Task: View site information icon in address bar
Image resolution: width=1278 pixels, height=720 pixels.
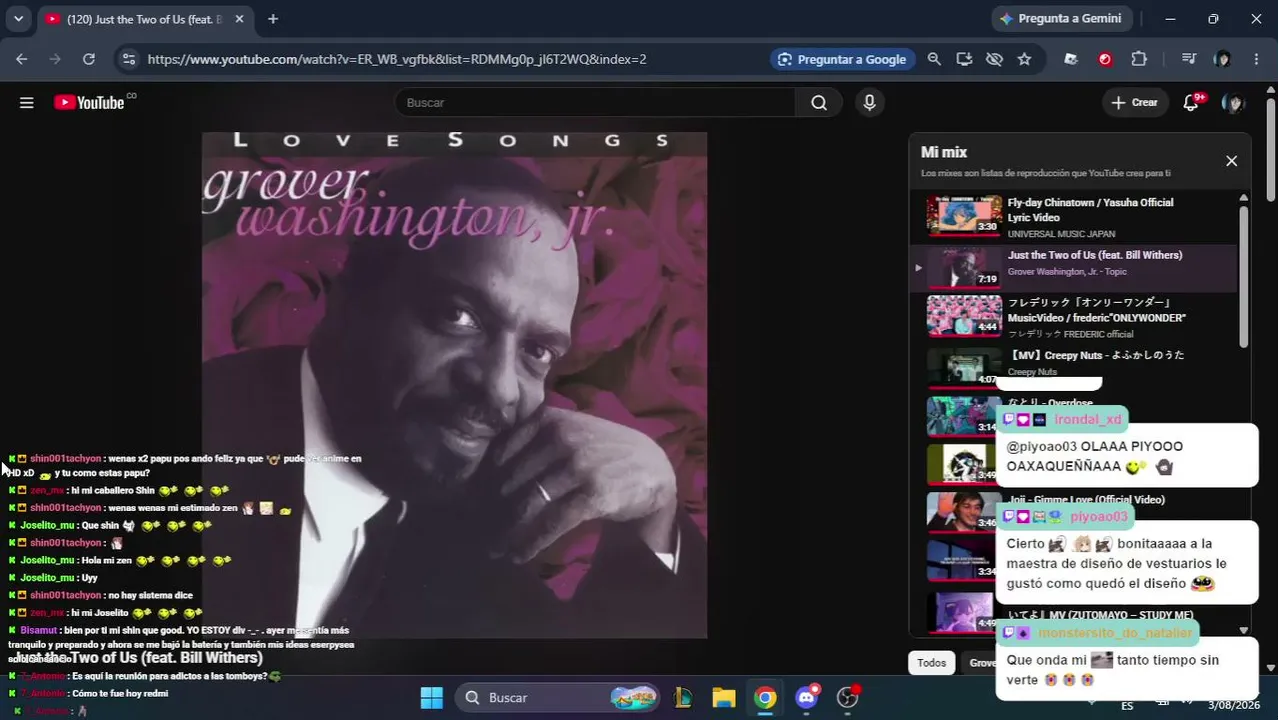Action: (128, 59)
